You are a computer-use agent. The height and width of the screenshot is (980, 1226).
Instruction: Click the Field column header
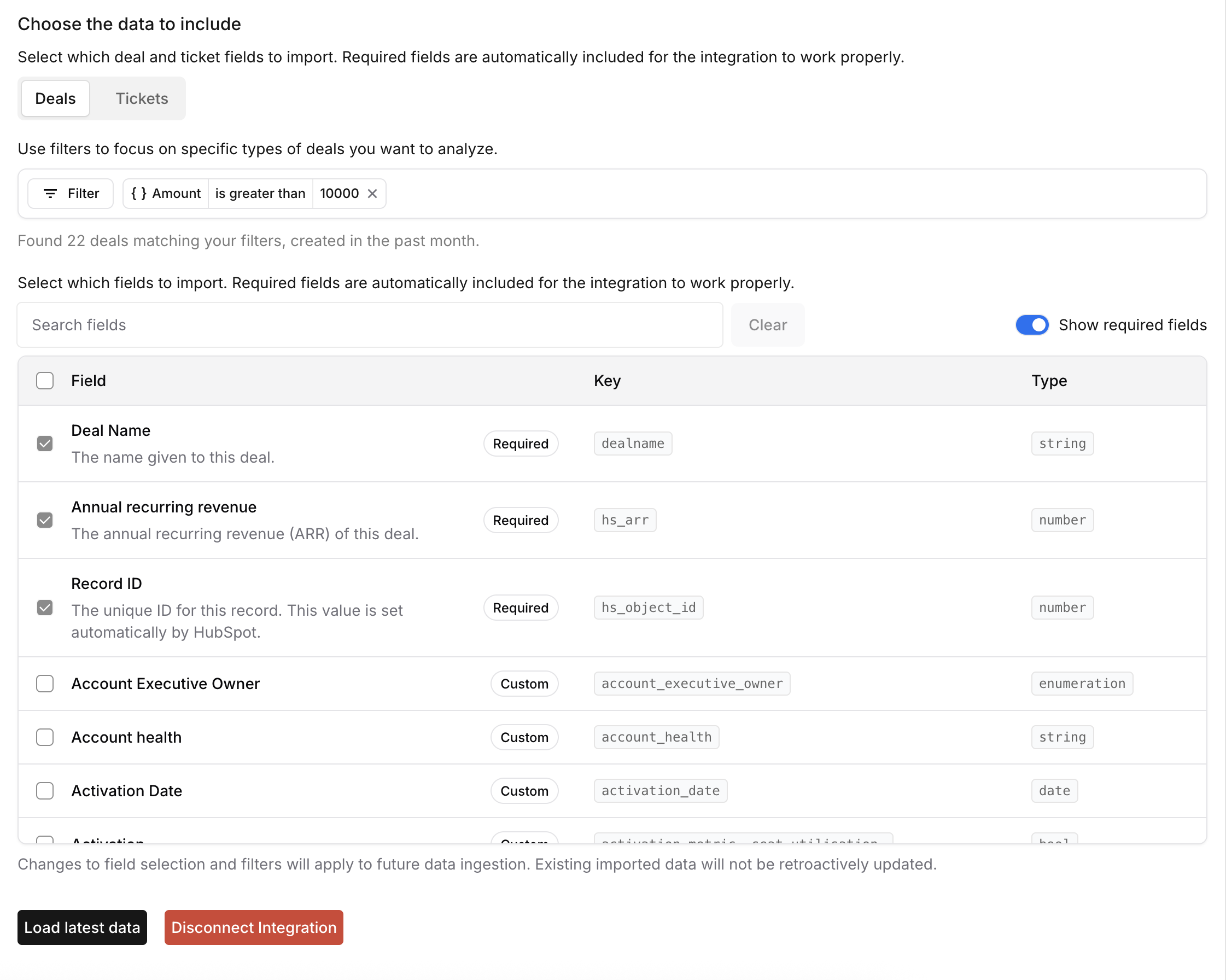(x=88, y=381)
